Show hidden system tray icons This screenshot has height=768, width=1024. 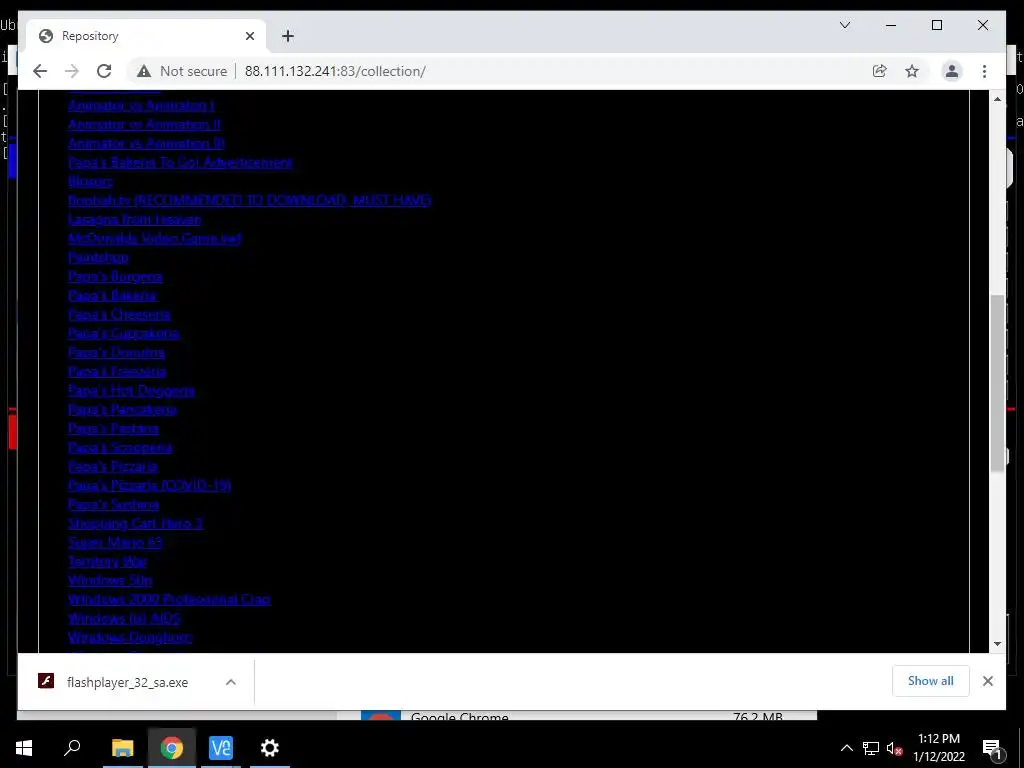point(846,748)
